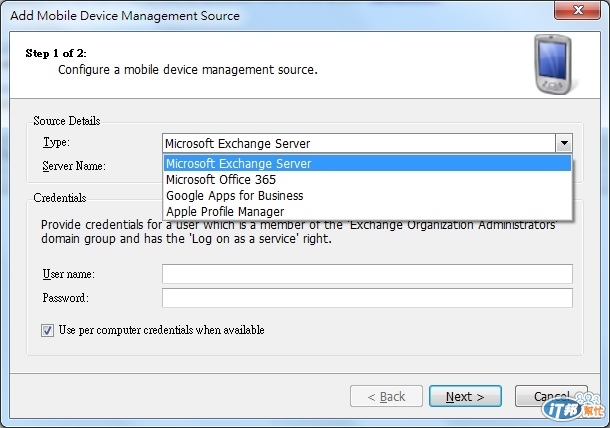Uncheck Use per computer credentials checkbox

click(48, 330)
